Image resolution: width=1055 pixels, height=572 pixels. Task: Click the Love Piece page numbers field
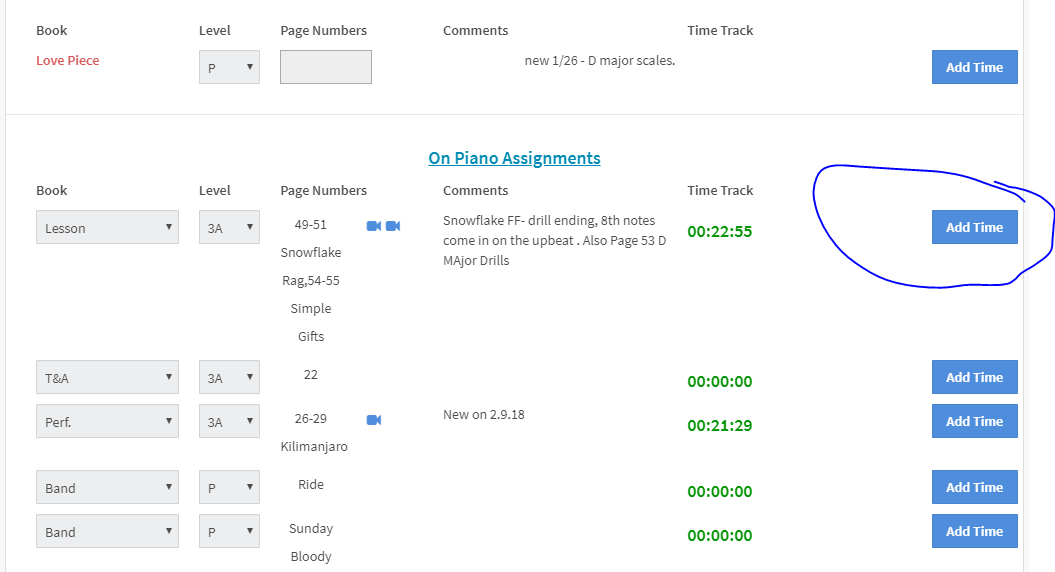coord(326,67)
